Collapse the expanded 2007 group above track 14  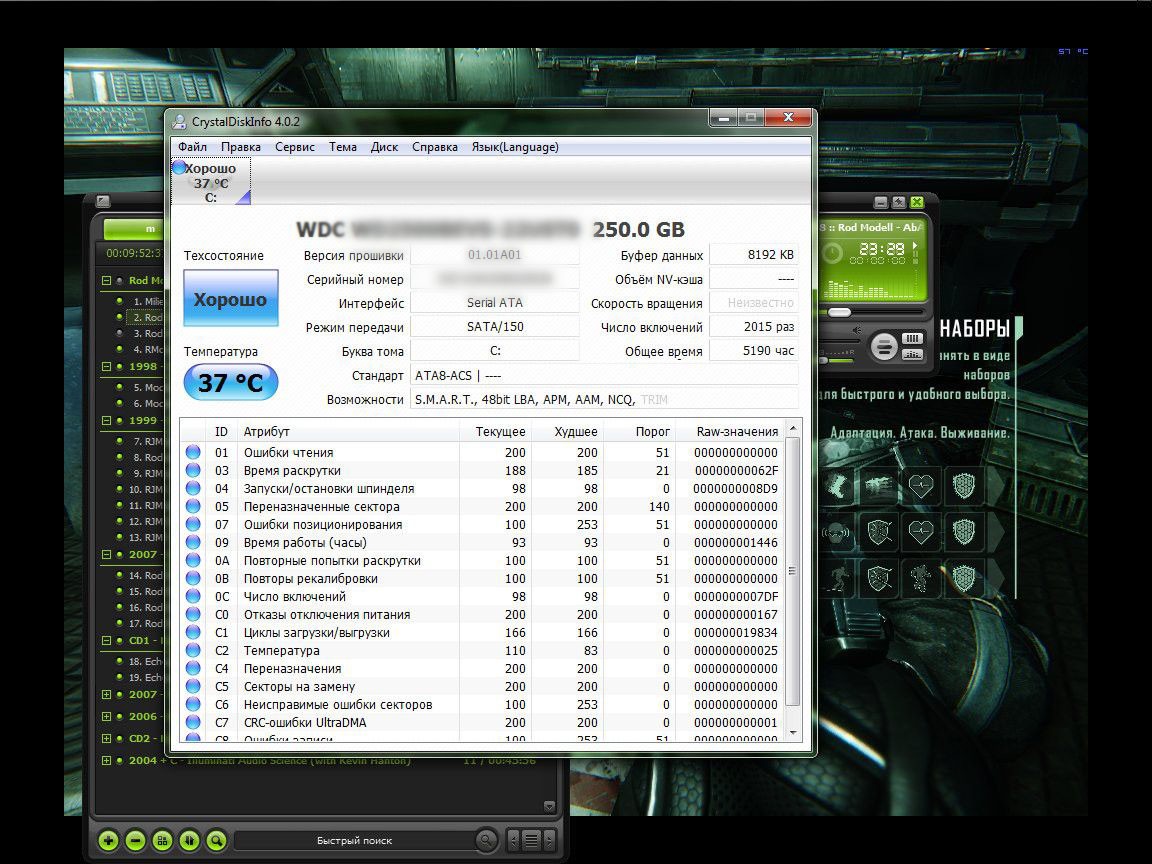(x=107, y=554)
